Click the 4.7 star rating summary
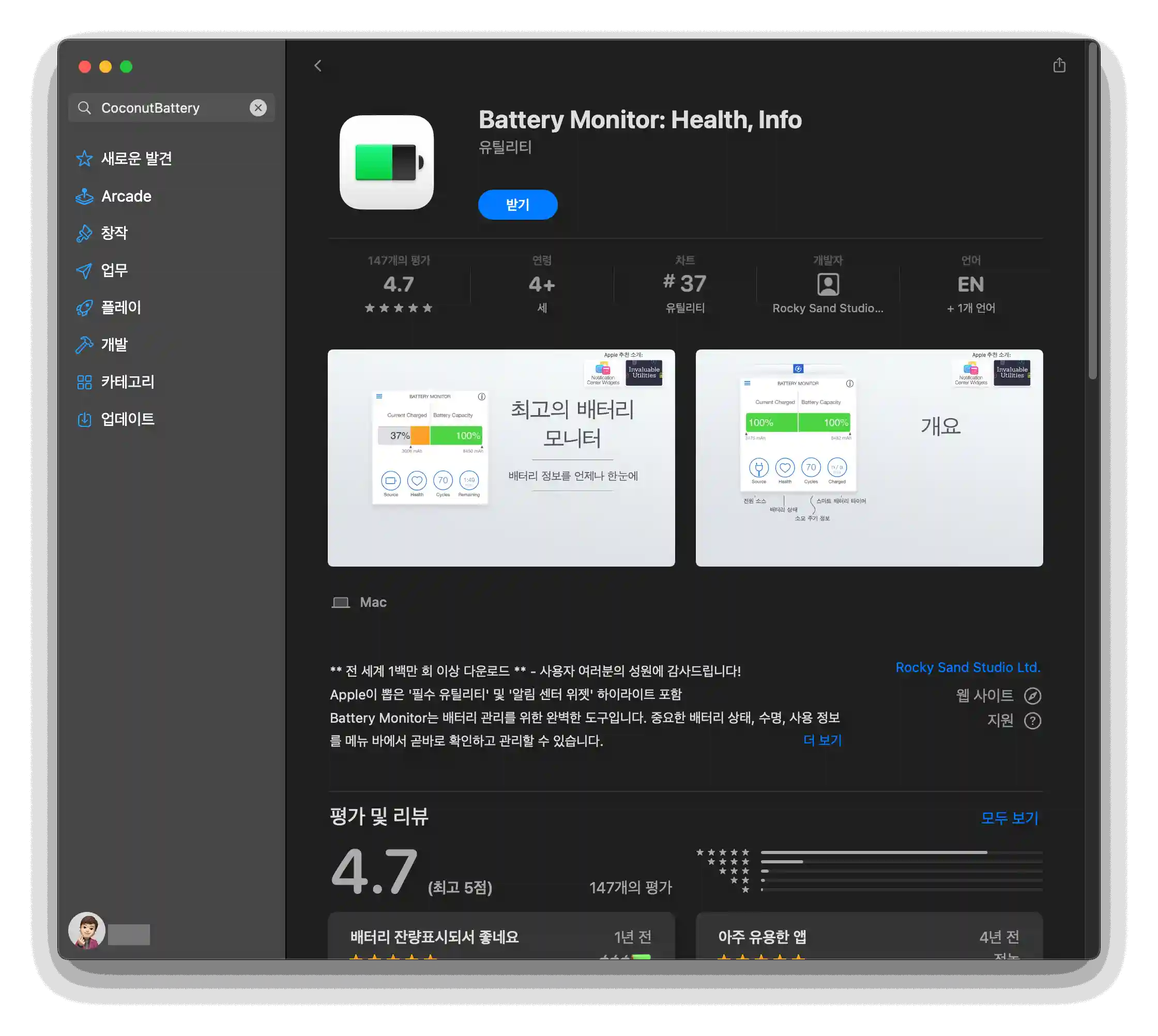 [399, 284]
